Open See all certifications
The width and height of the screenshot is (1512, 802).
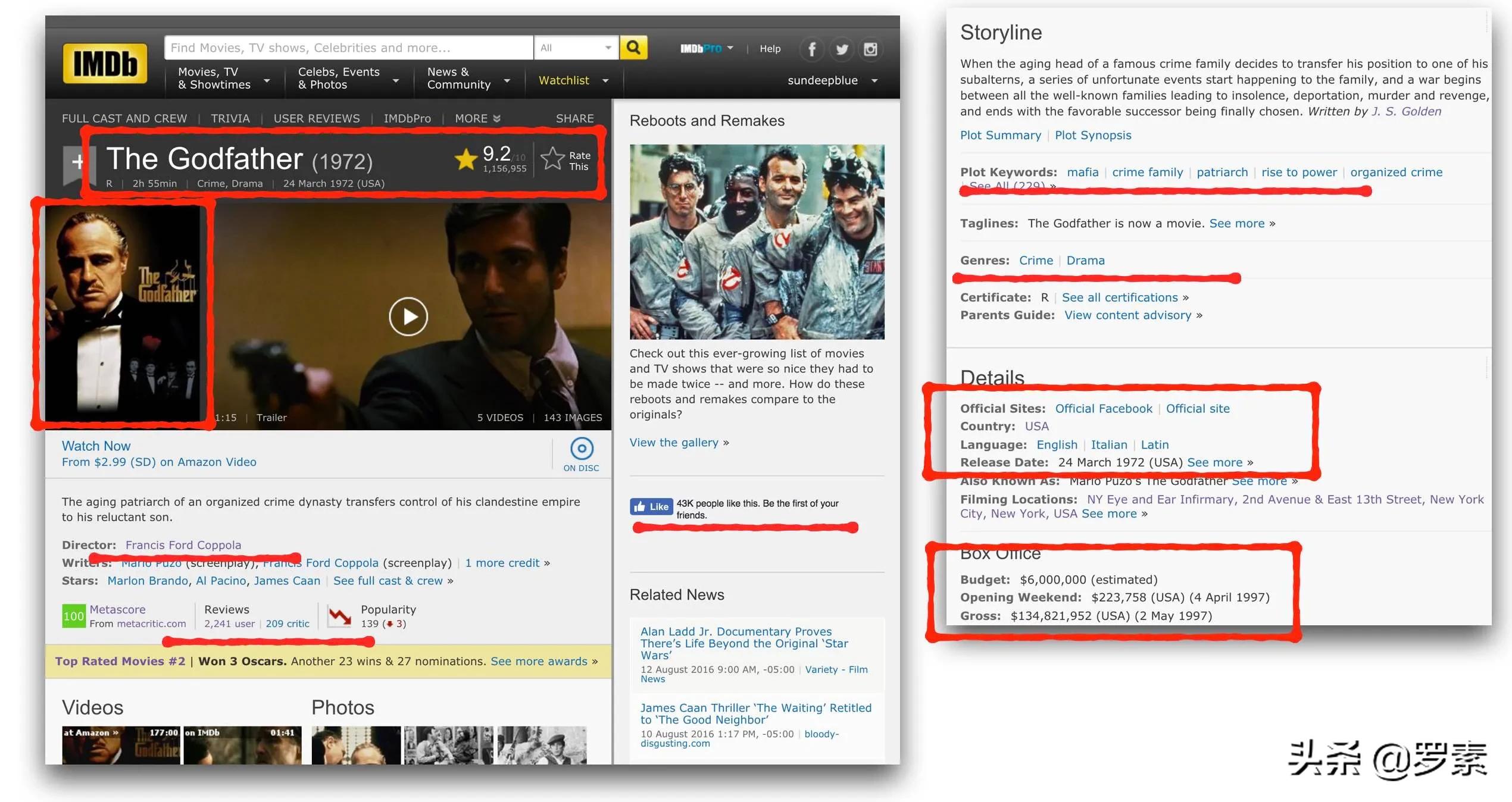[1120, 297]
